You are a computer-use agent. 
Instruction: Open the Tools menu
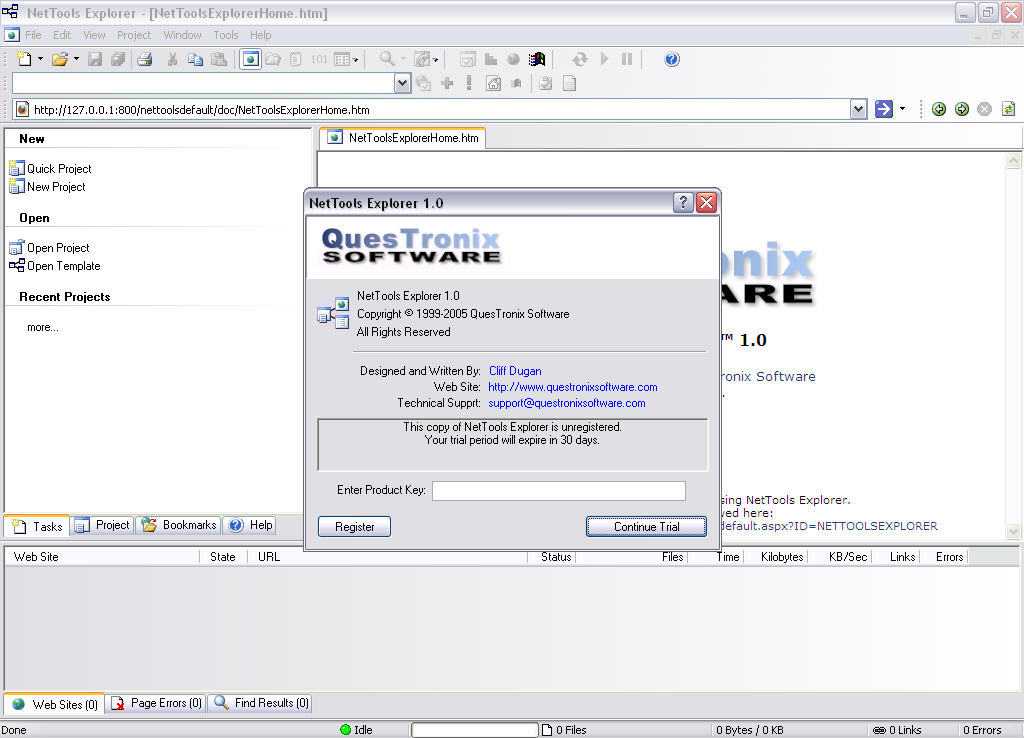(225, 34)
